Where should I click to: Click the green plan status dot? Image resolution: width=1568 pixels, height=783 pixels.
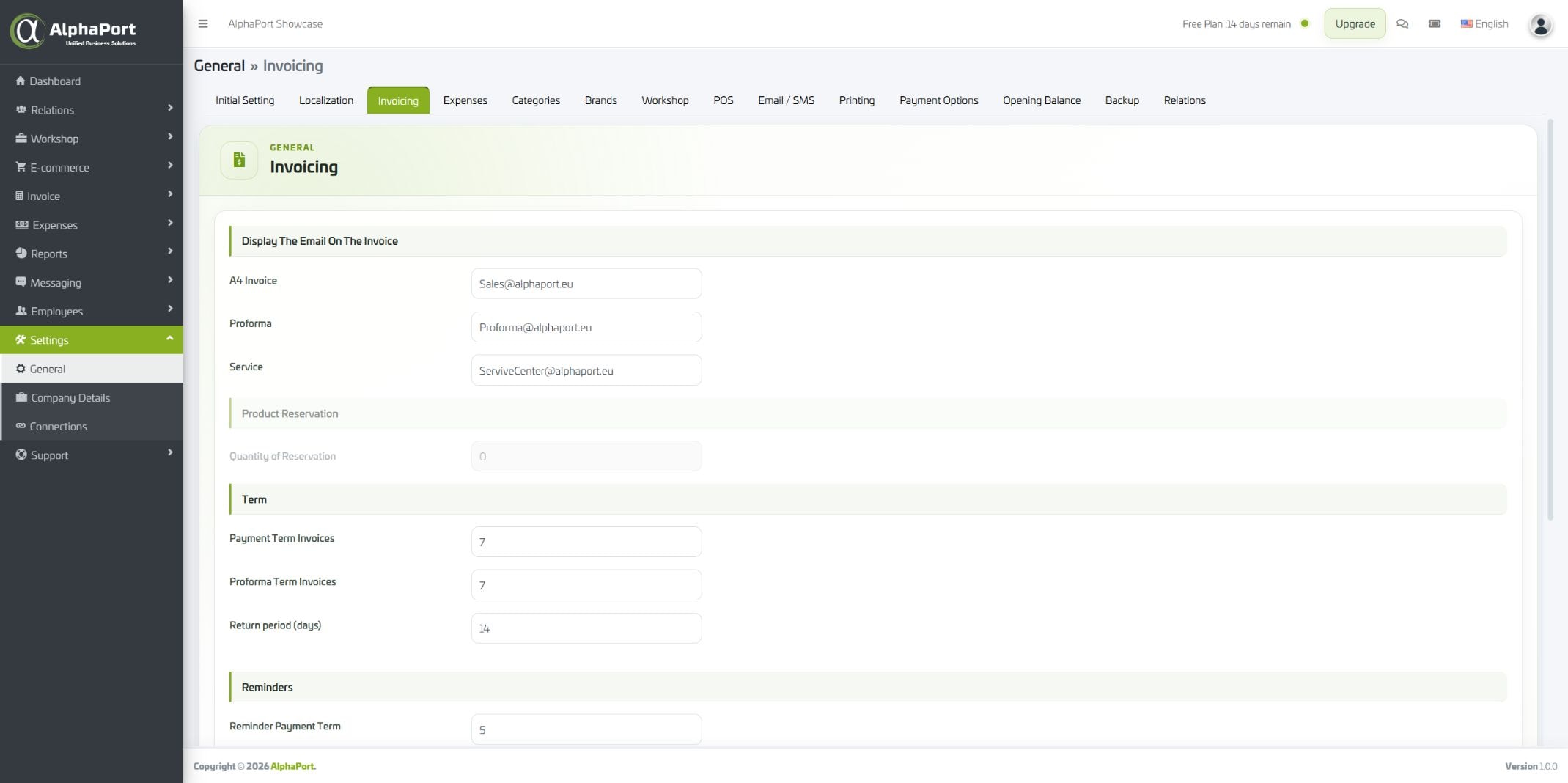pos(1305,23)
